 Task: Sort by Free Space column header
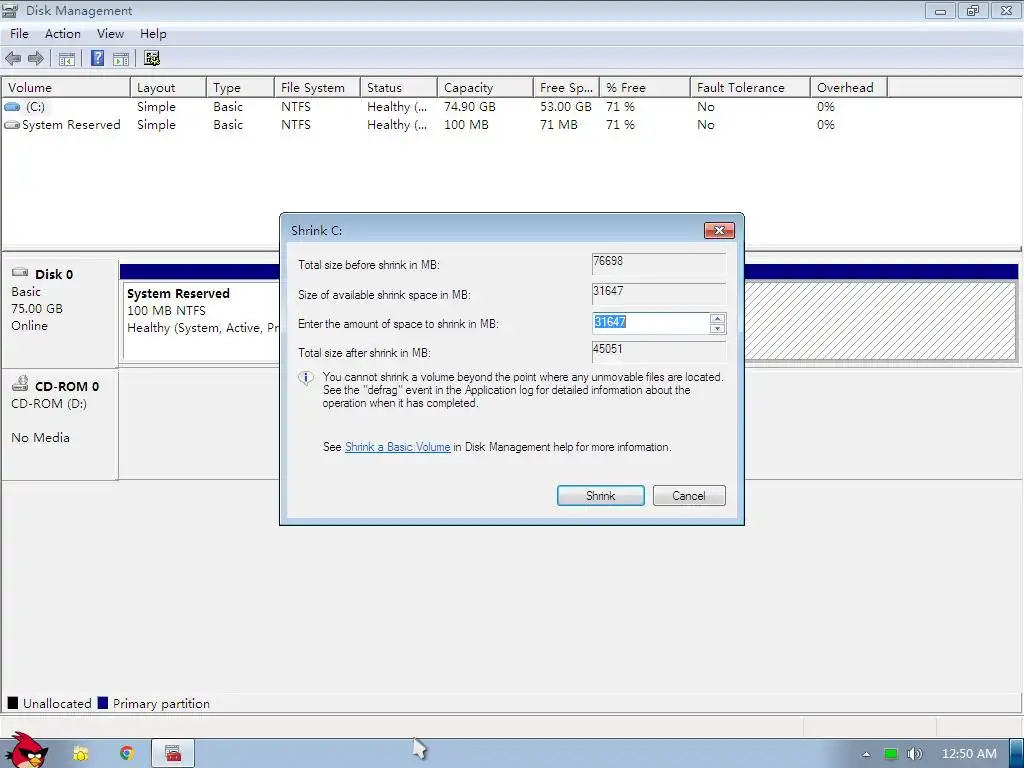(566, 88)
